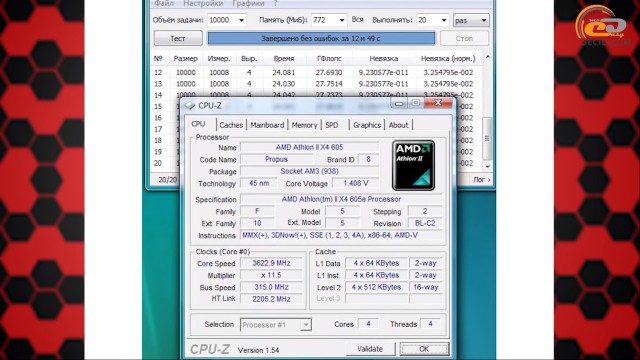Switch to the SPD tab
This screenshot has height=360, width=640.
click(332, 125)
